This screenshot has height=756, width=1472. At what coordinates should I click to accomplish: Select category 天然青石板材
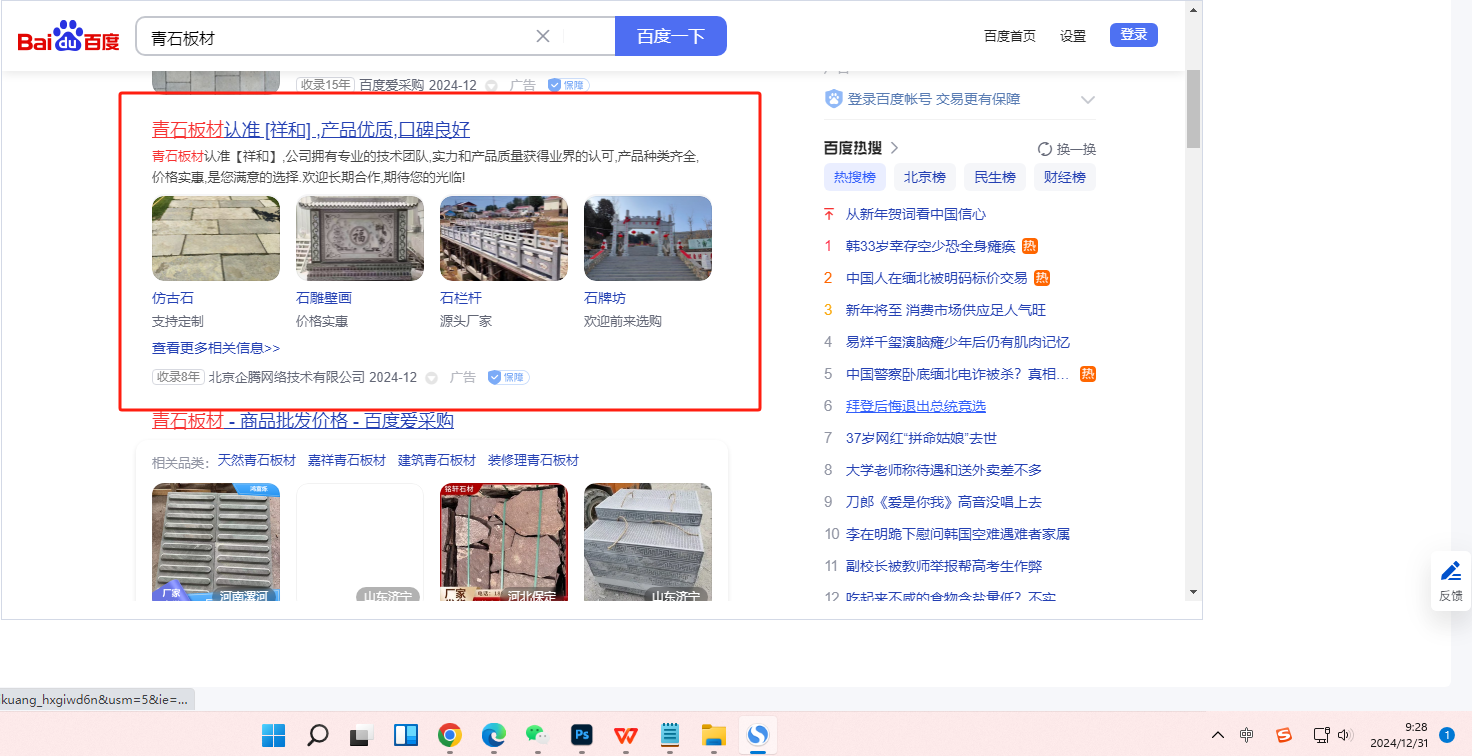coord(257,460)
